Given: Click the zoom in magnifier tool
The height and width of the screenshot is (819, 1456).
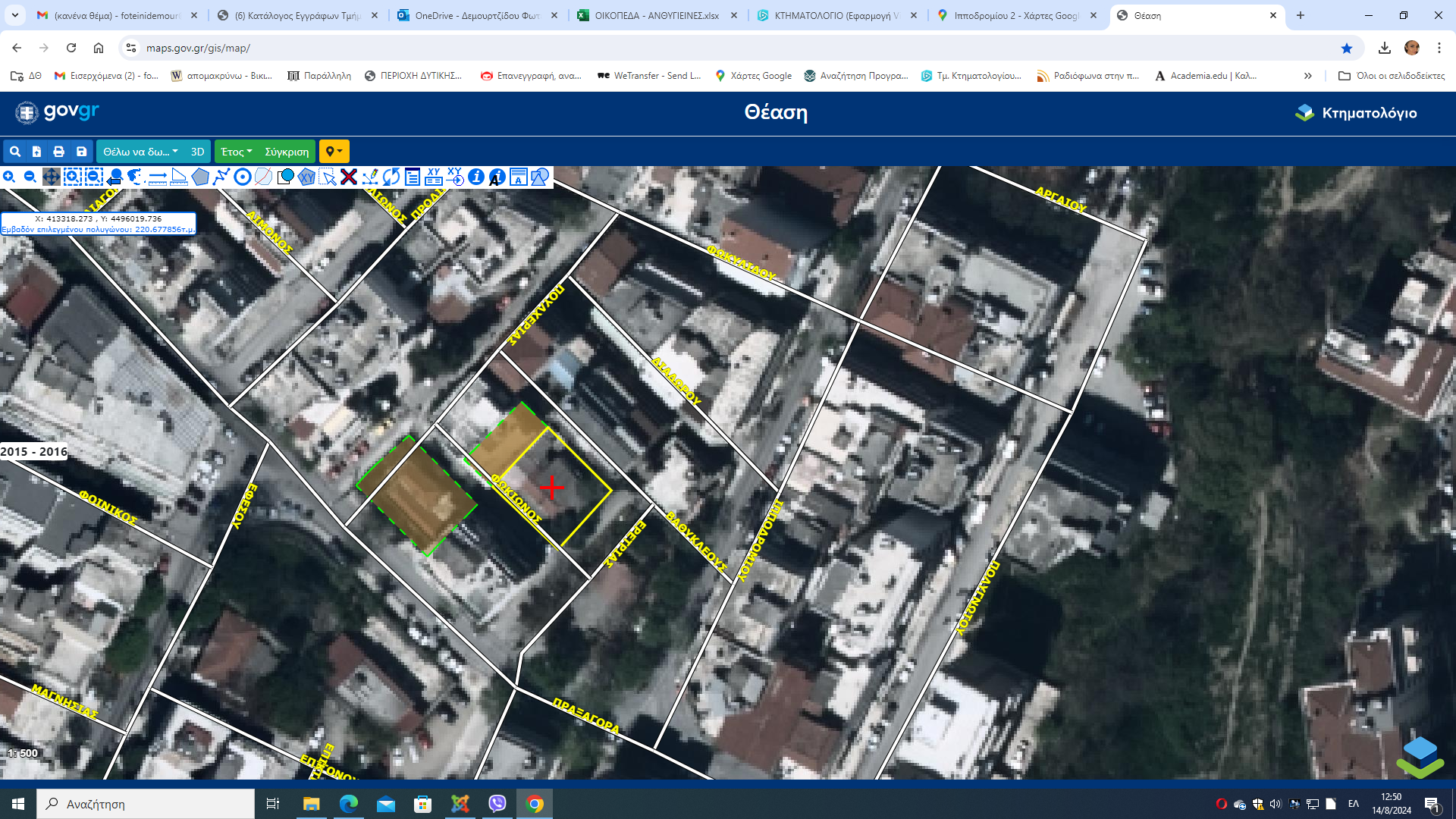Looking at the screenshot, I should pos(9,177).
